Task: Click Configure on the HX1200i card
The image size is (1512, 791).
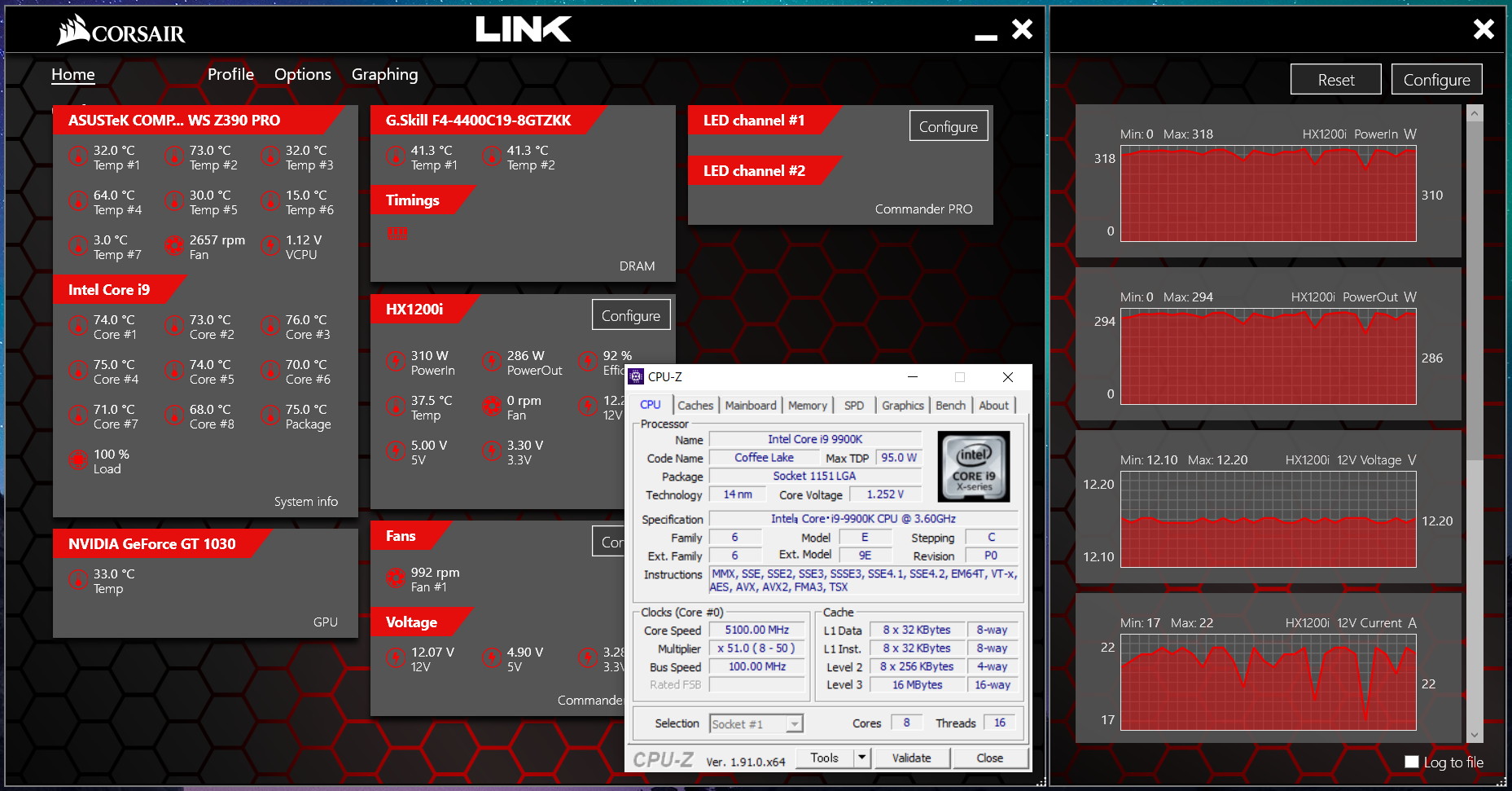Action: click(631, 314)
